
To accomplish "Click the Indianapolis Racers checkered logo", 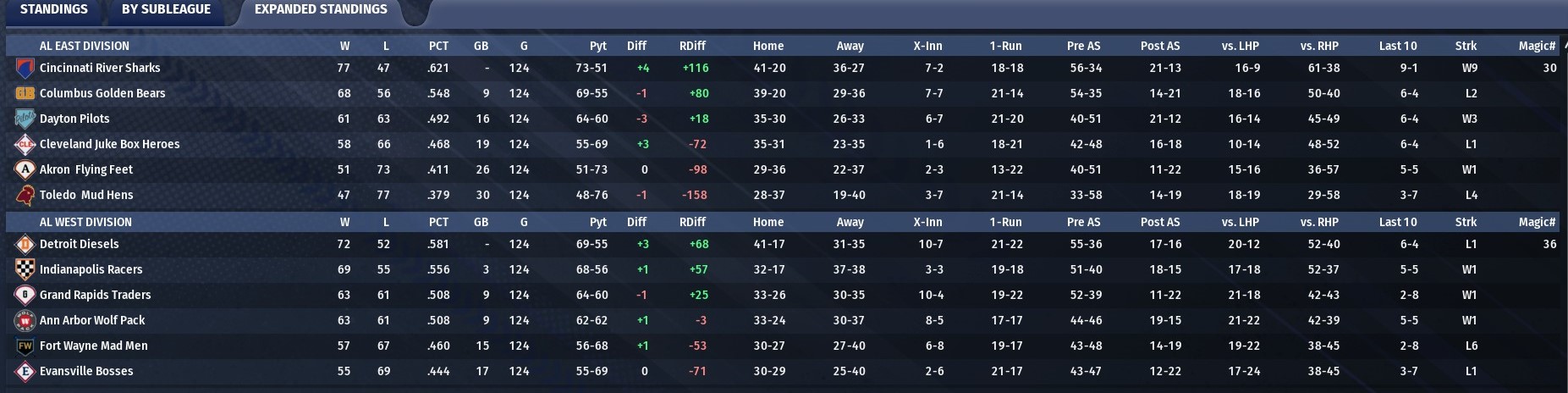I will 25,270.
